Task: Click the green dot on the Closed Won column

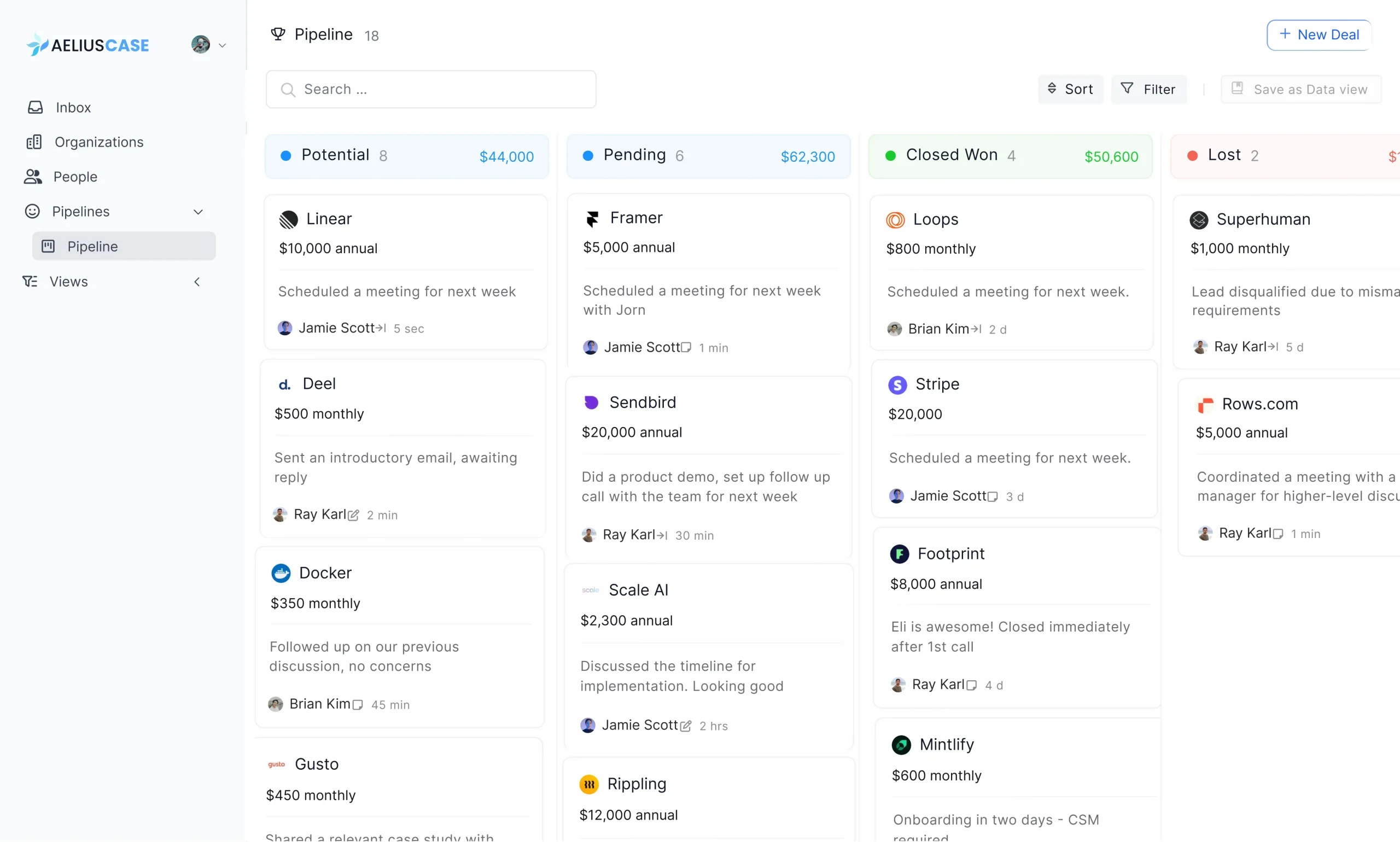Action: [x=890, y=155]
